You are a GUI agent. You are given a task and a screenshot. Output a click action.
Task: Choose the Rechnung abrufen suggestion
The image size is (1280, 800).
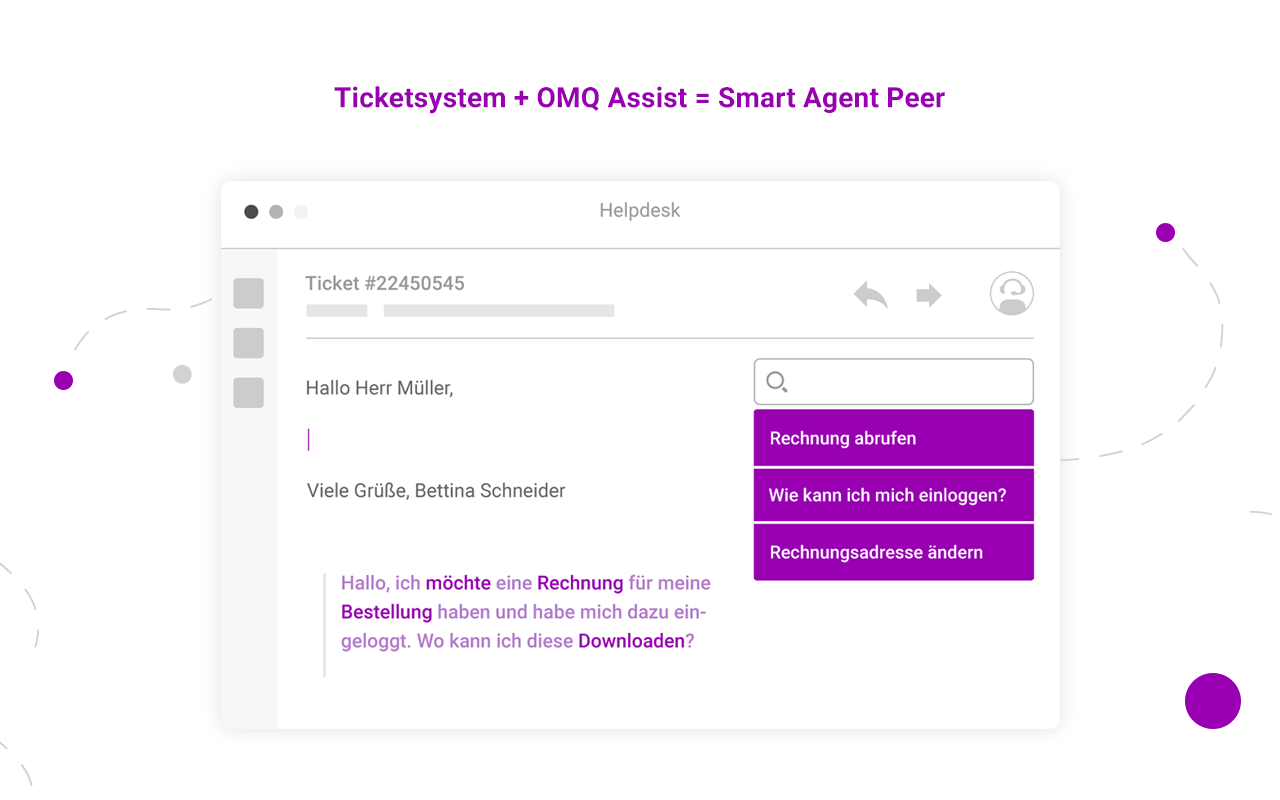tap(893, 438)
